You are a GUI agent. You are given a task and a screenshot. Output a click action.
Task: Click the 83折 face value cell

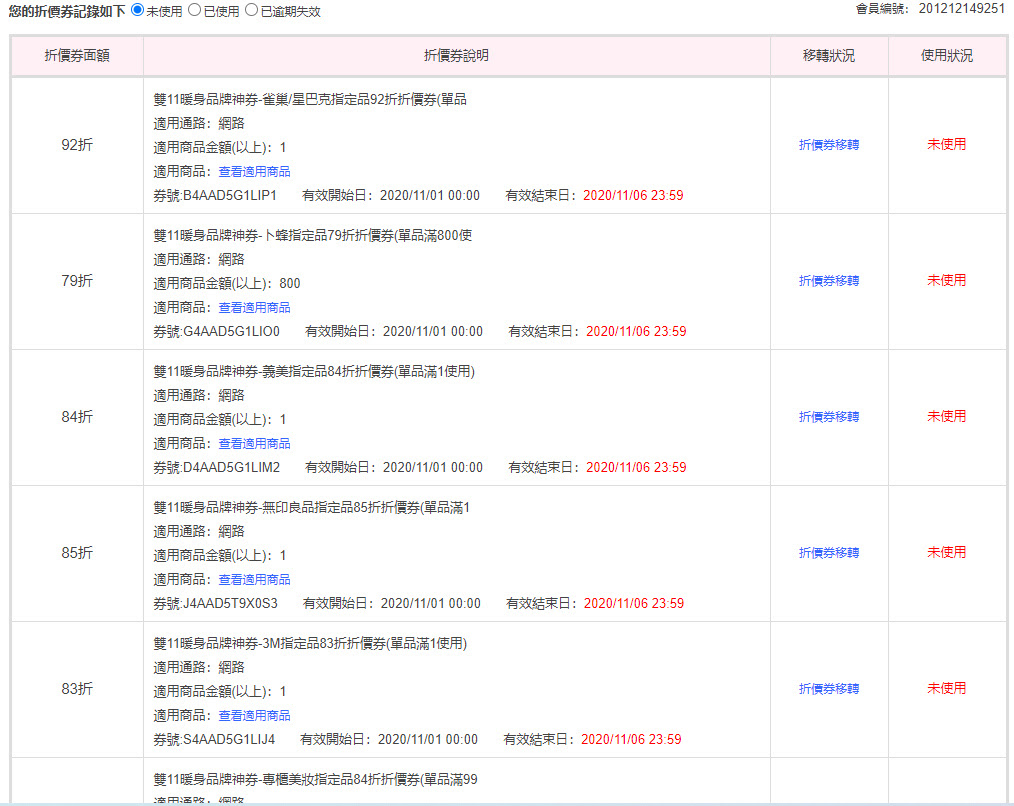[77, 688]
